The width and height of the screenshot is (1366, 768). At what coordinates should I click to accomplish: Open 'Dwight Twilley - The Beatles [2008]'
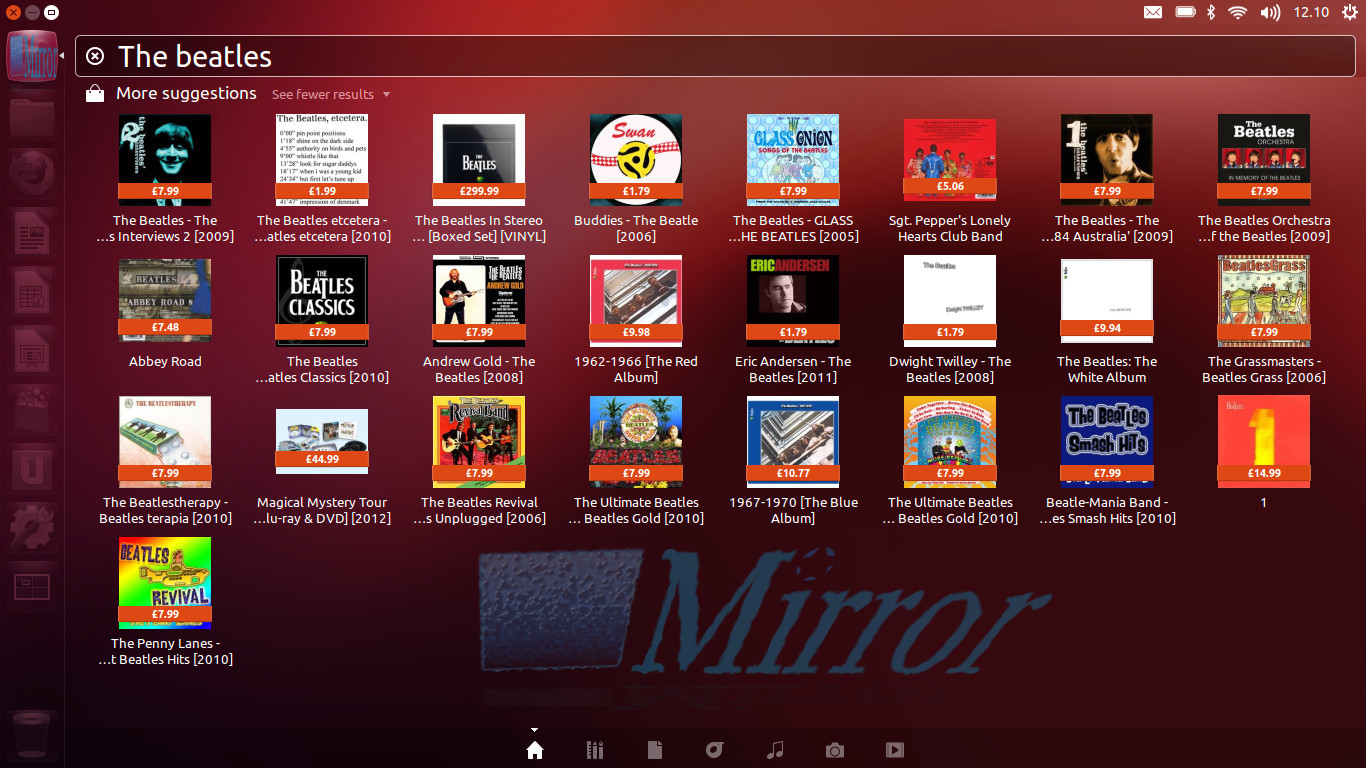click(x=950, y=319)
